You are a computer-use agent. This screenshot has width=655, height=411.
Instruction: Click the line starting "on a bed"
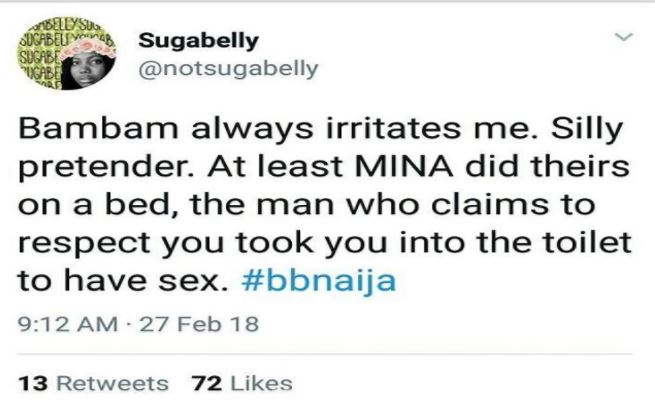[x=300, y=207]
